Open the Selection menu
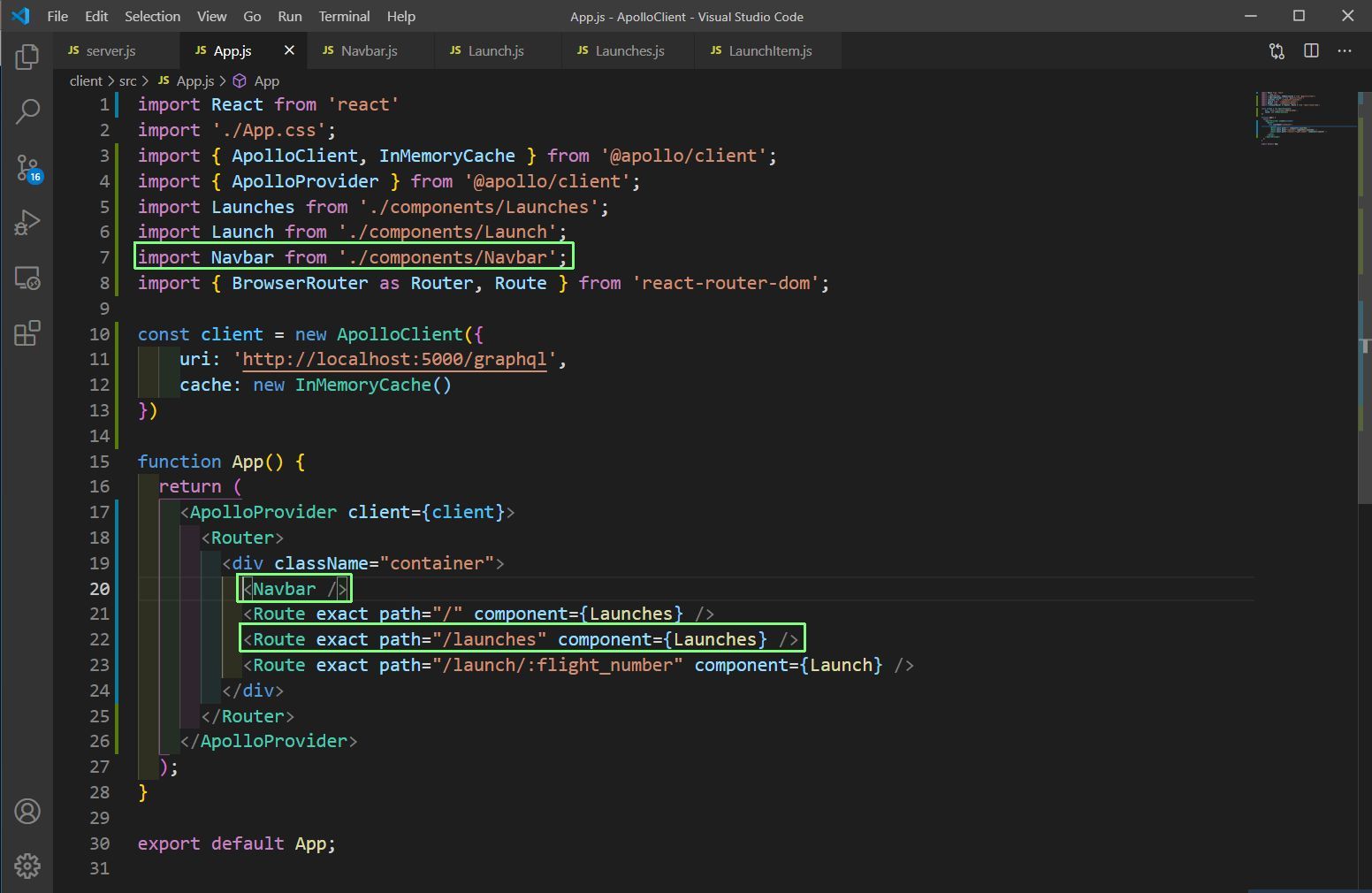This screenshot has height=893, width=1372. (x=152, y=16)
